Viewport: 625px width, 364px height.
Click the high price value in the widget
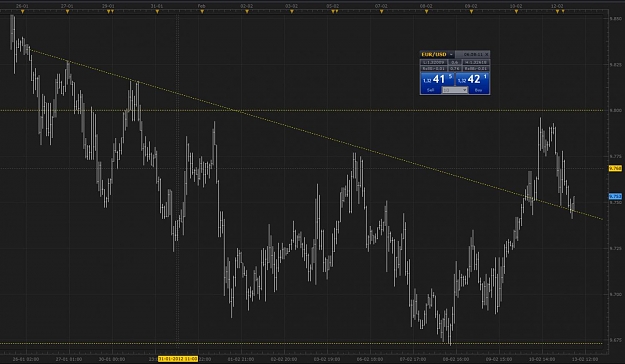pos(476,62)
